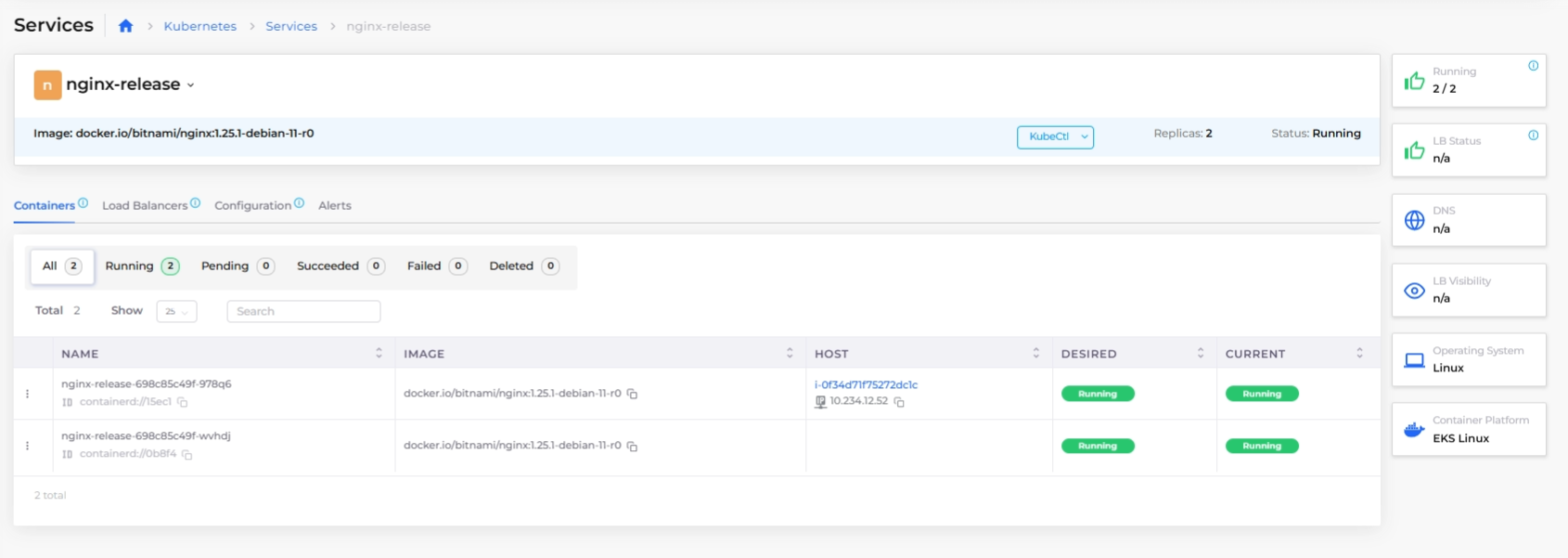Copy container ID containerd://15ec1
This screenshot has height=558, width=1568.
tap(183, 403)
